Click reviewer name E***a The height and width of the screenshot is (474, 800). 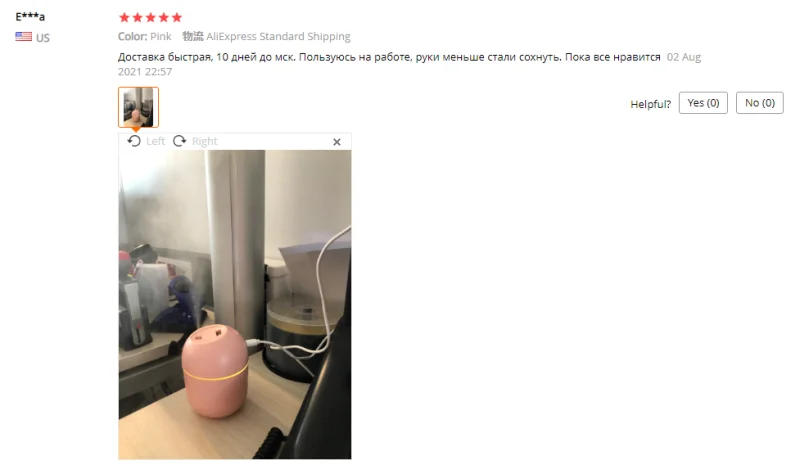pos(30,17)
